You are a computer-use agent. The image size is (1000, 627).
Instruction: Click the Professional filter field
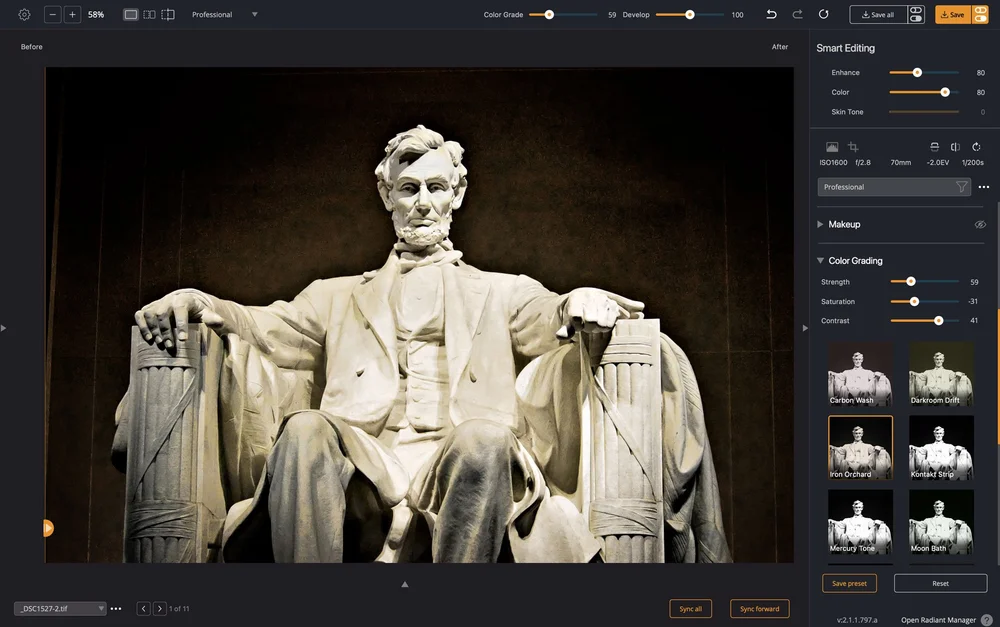pyautogui.click(x=894, y=187)
